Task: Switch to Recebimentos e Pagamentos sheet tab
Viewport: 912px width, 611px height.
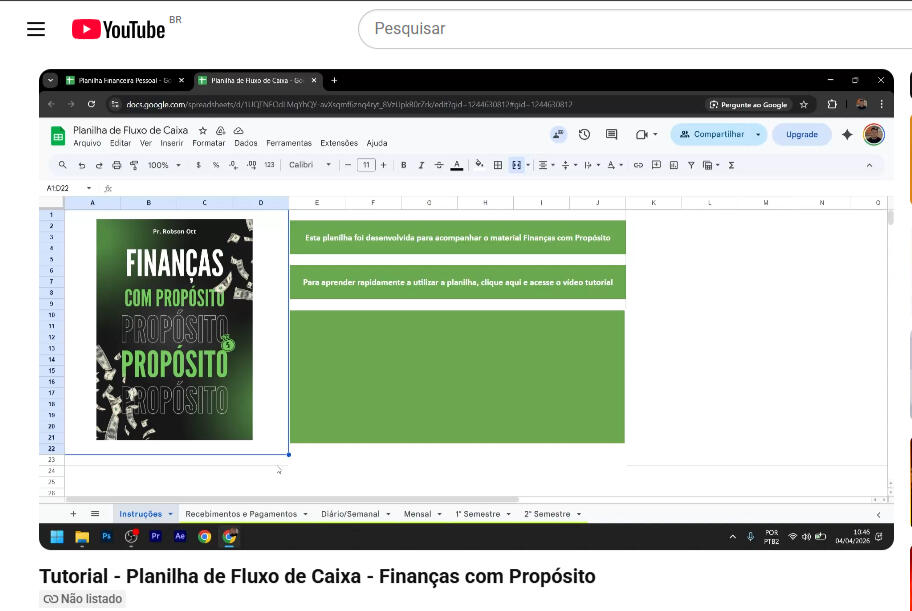Action: point(241,514)
